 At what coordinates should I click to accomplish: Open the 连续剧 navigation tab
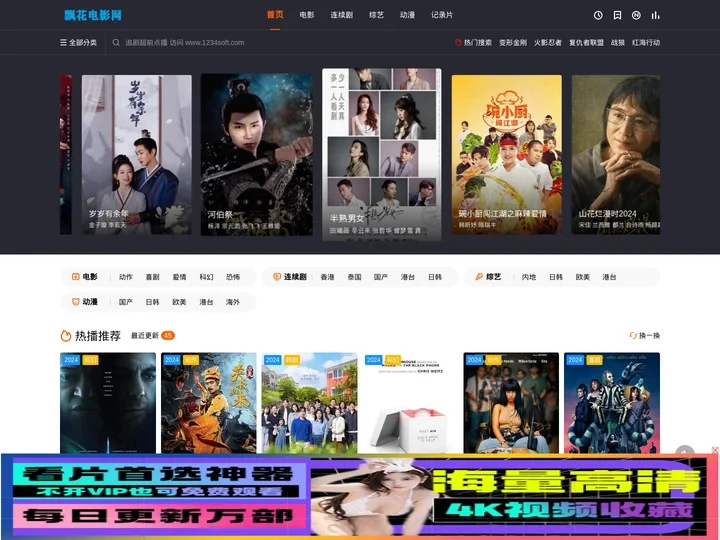tap(342, 15)
